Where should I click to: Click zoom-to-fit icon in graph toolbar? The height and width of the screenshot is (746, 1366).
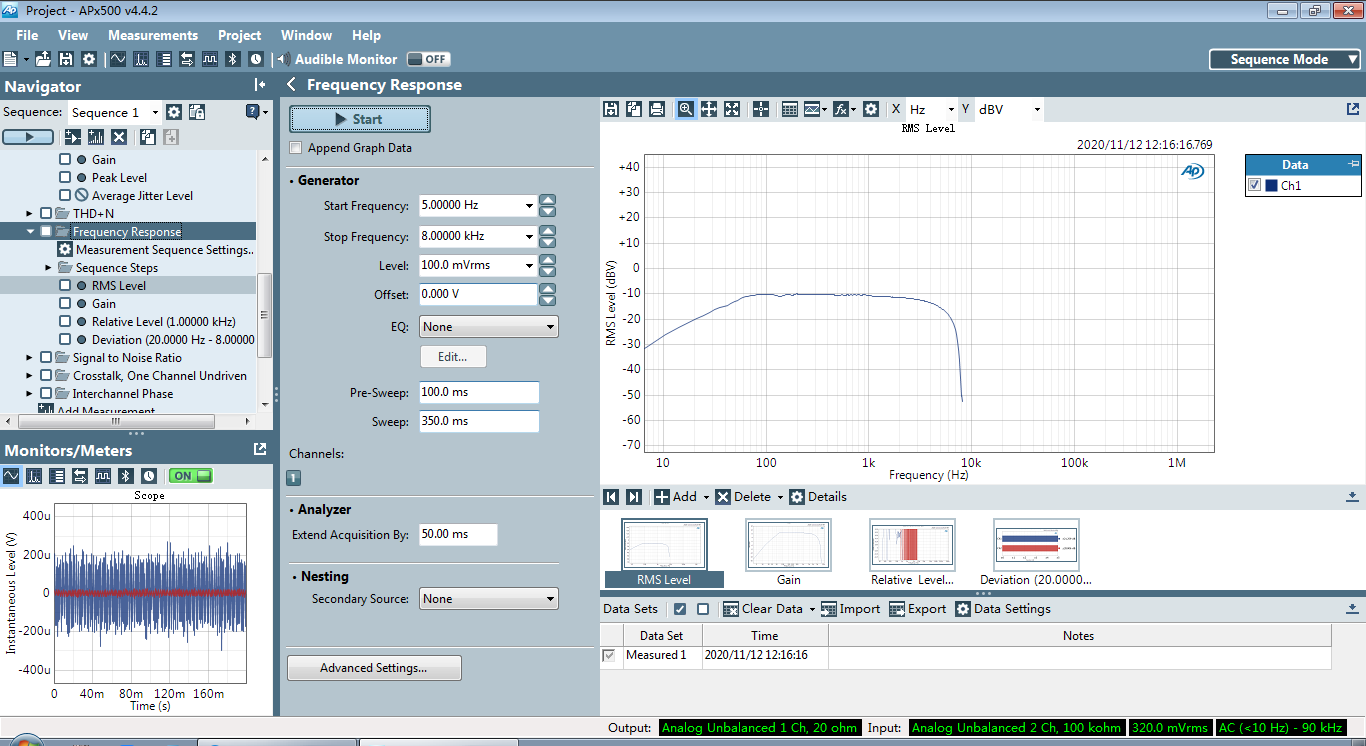point(732,109)
